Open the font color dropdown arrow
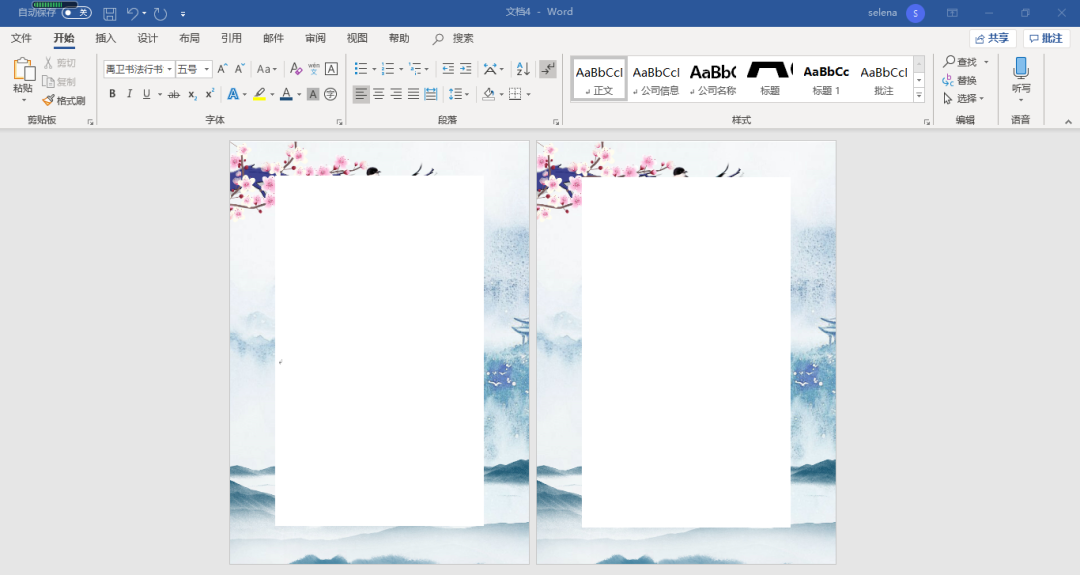Viewport: 1080px width, 575px height. (x=299, y=94)
